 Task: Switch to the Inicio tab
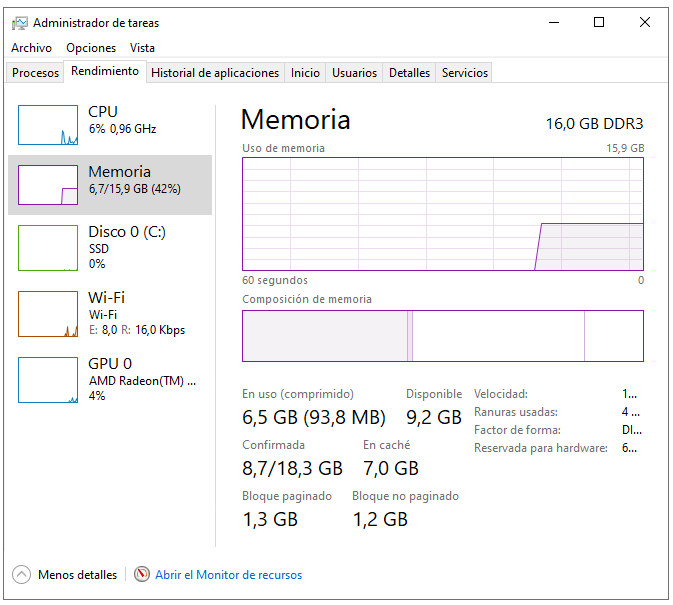tap(305, 73)
